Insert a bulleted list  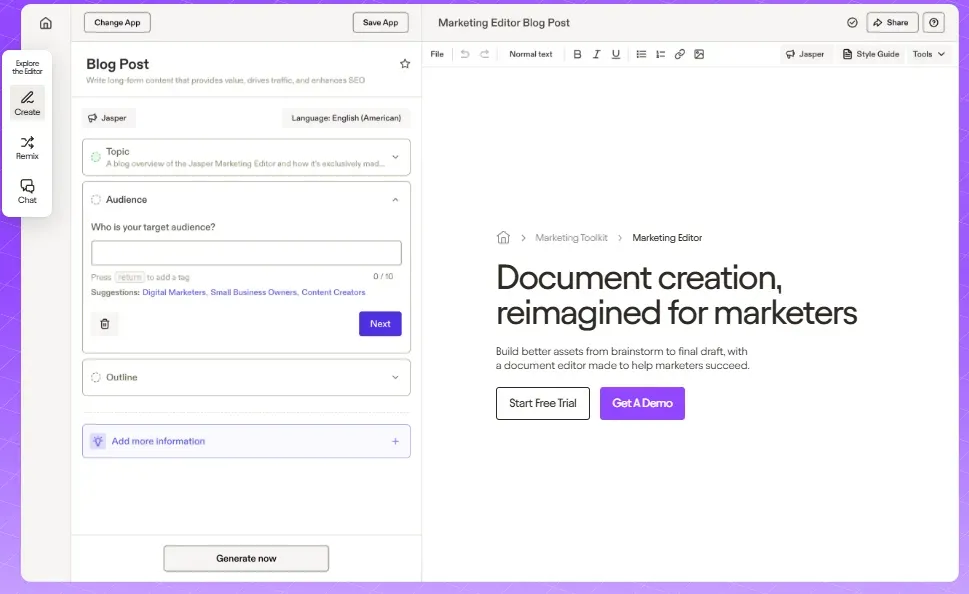tap(641, 54)
